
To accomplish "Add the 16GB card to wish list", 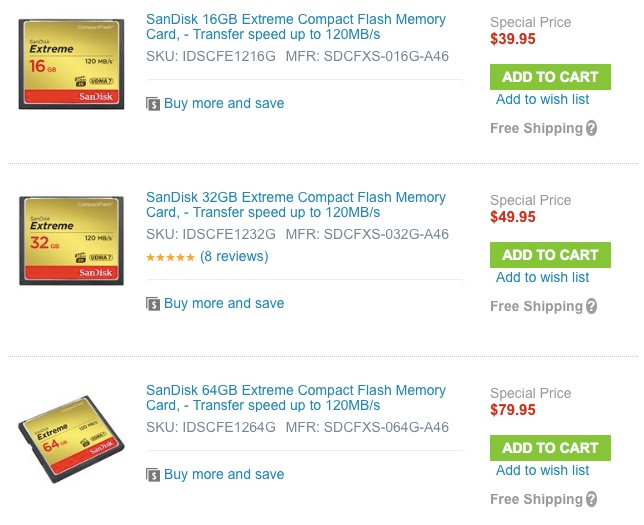I will [543, 99].
